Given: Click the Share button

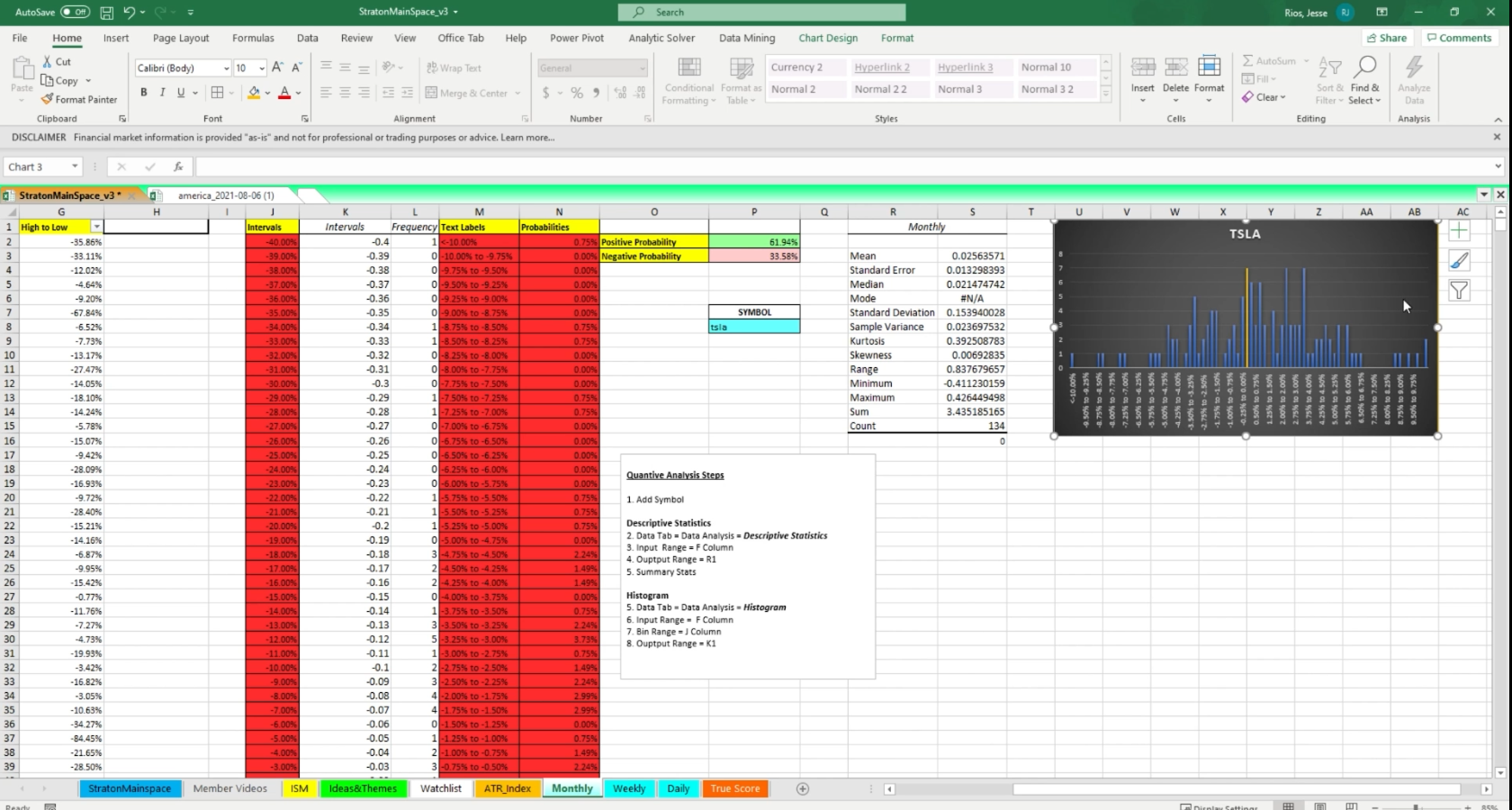Looking at the screenshot, I should click(x=1386, y=38).
